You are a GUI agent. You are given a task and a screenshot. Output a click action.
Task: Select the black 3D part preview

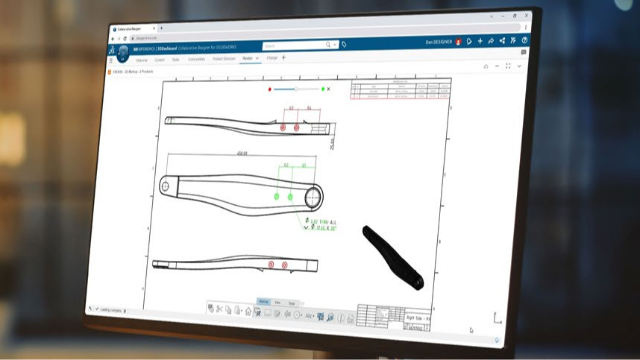point(393,258)
